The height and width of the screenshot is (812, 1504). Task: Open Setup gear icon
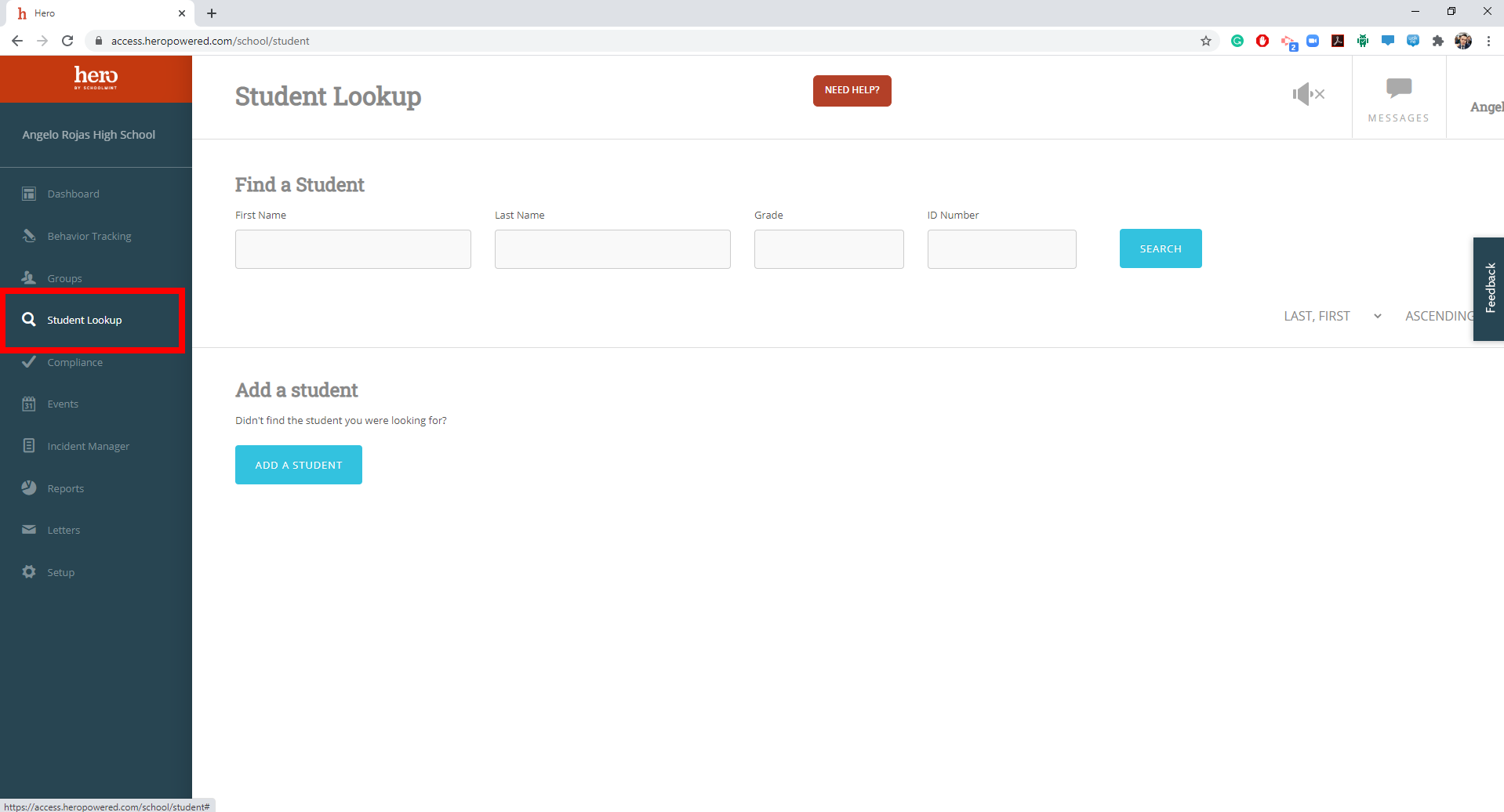click(x=29, y=572)
